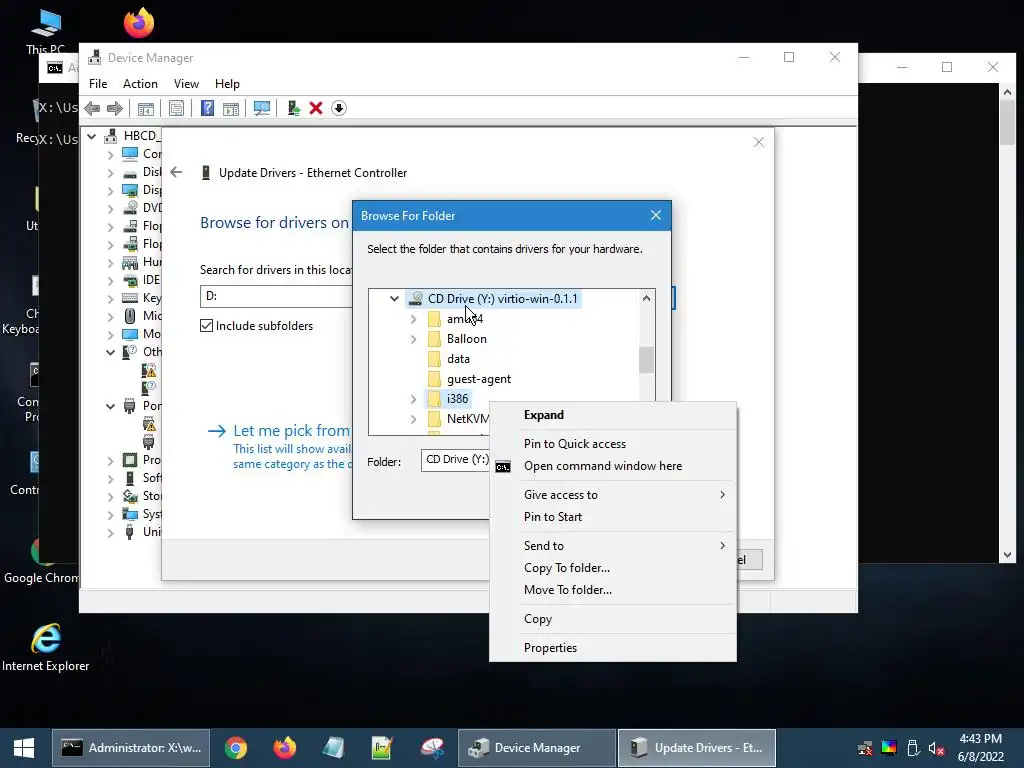
Task: Click the notepad-style taskbar icon with green chart
Action: coord(381,748)
